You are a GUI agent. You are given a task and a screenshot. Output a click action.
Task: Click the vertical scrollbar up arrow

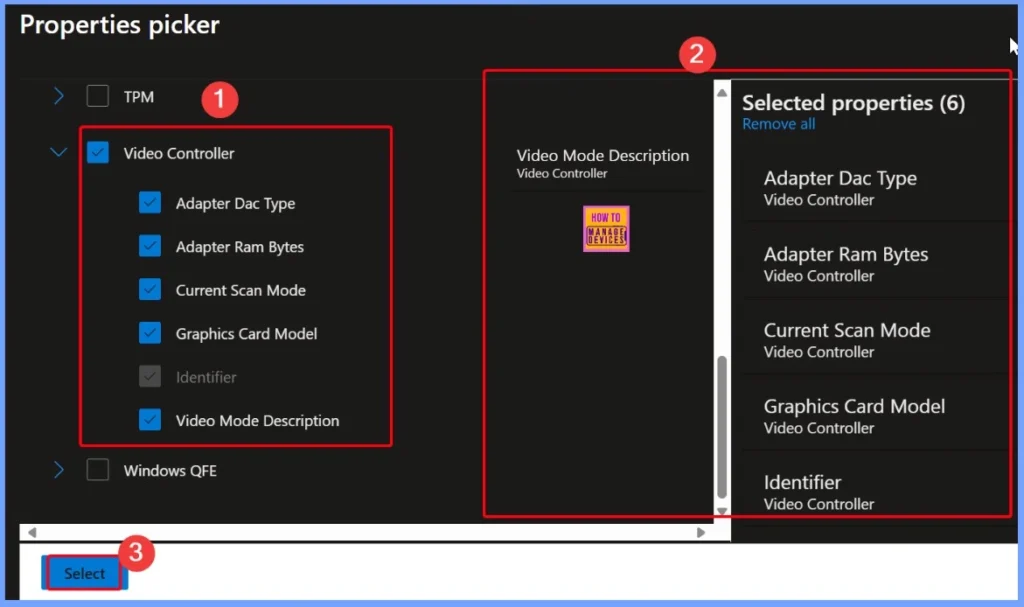[722, 92]
